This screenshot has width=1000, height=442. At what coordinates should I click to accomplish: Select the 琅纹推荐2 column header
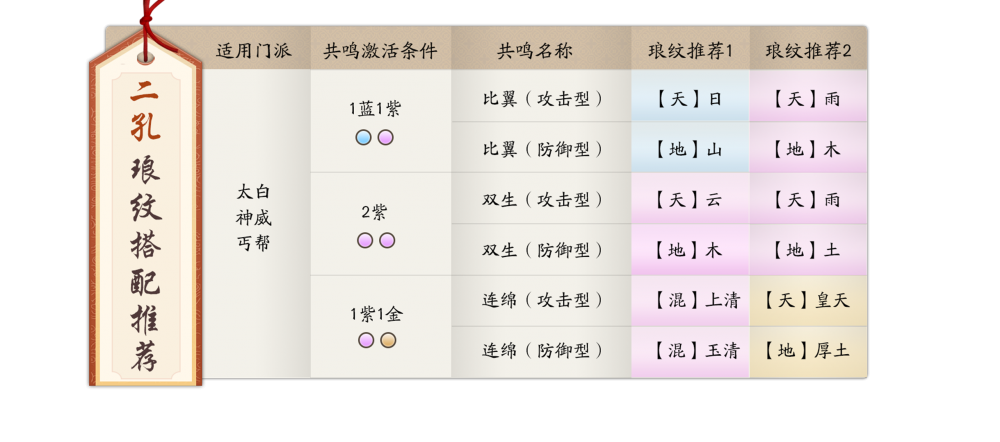click(808, 50)
